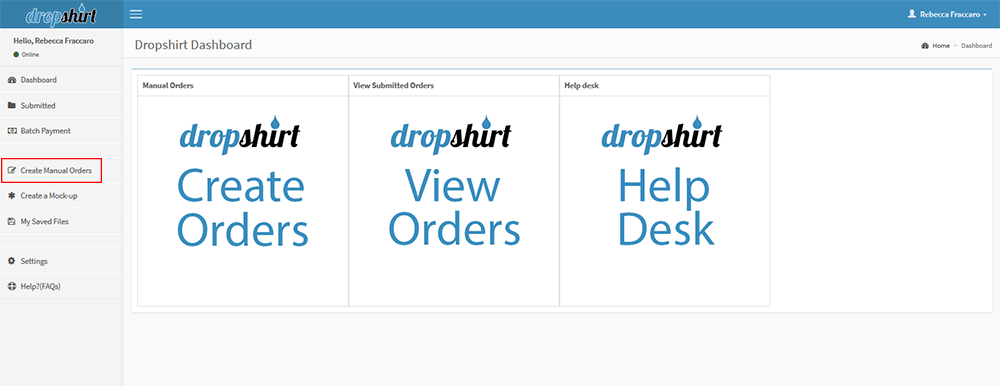Click Hello, Rebecca Fraccaro greeting text

54,41
